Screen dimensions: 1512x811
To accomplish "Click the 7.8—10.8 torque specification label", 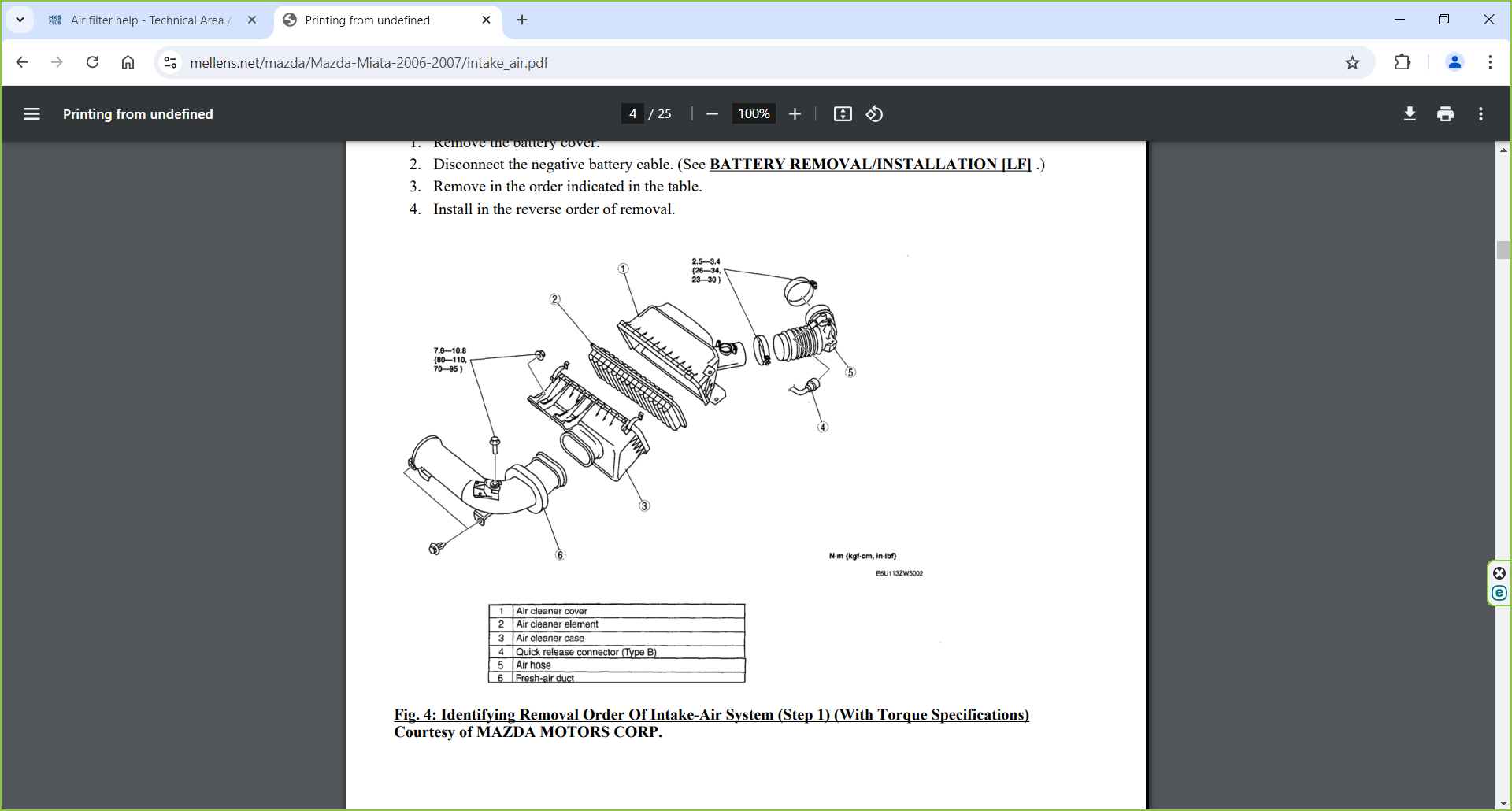I will 450,360.
